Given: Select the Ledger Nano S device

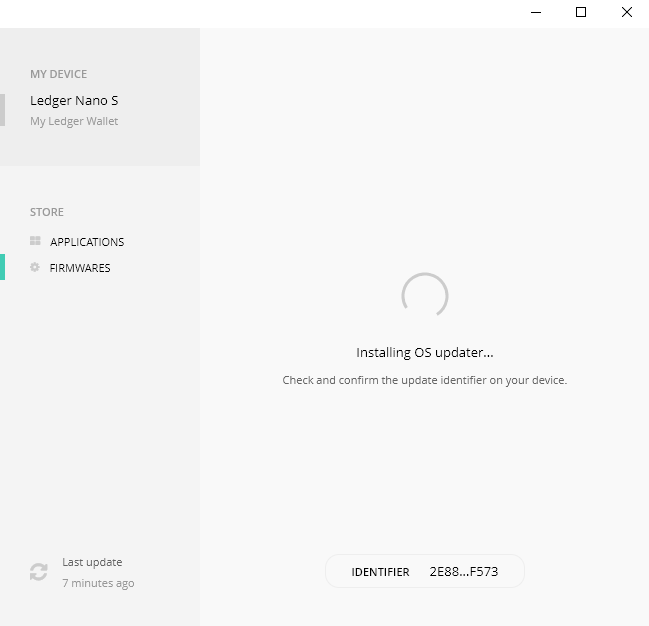Looking at the screenshot, I should (x=74, y=101).
